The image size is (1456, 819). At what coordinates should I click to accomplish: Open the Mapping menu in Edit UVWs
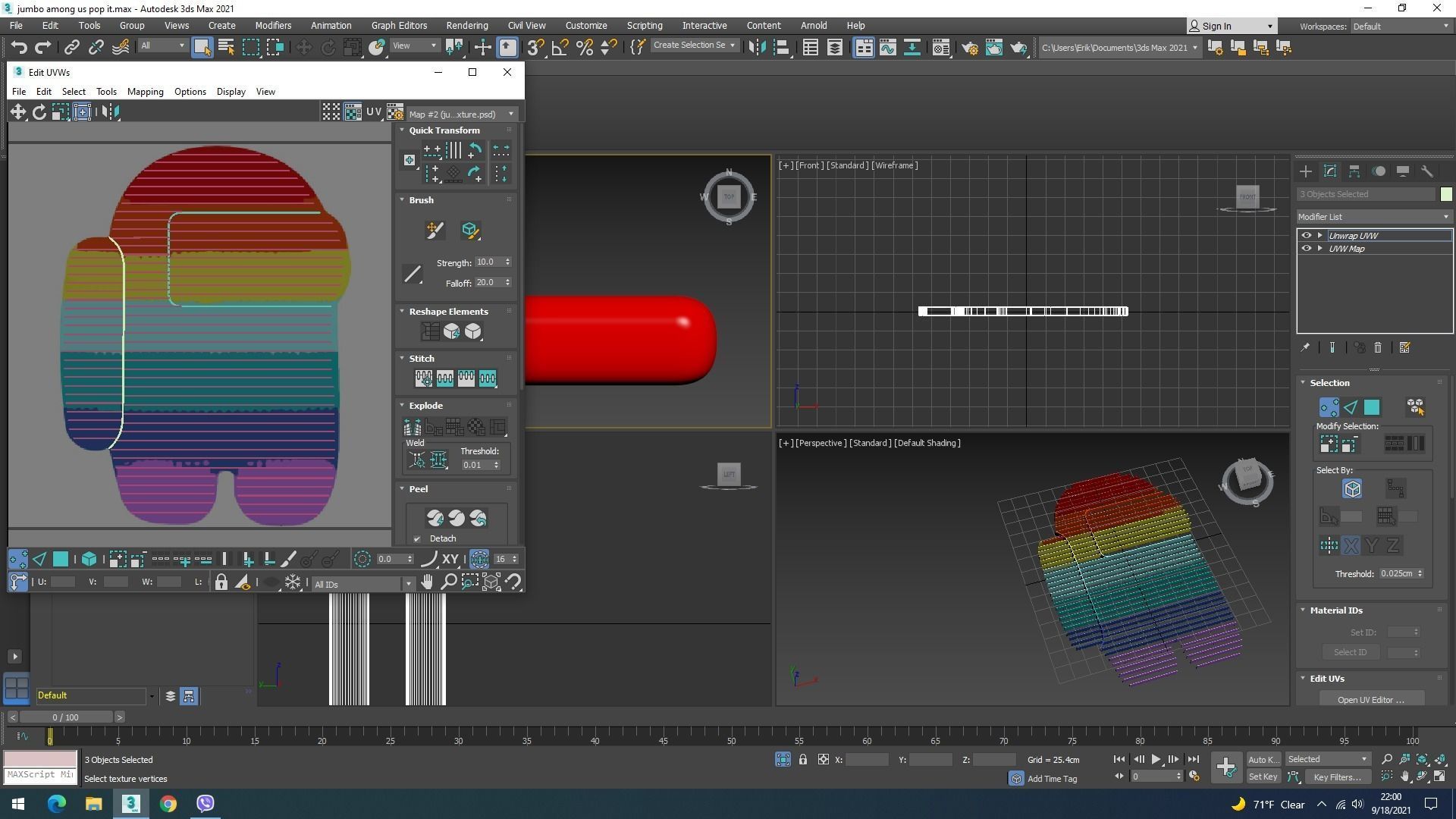[x=145, y=92]
